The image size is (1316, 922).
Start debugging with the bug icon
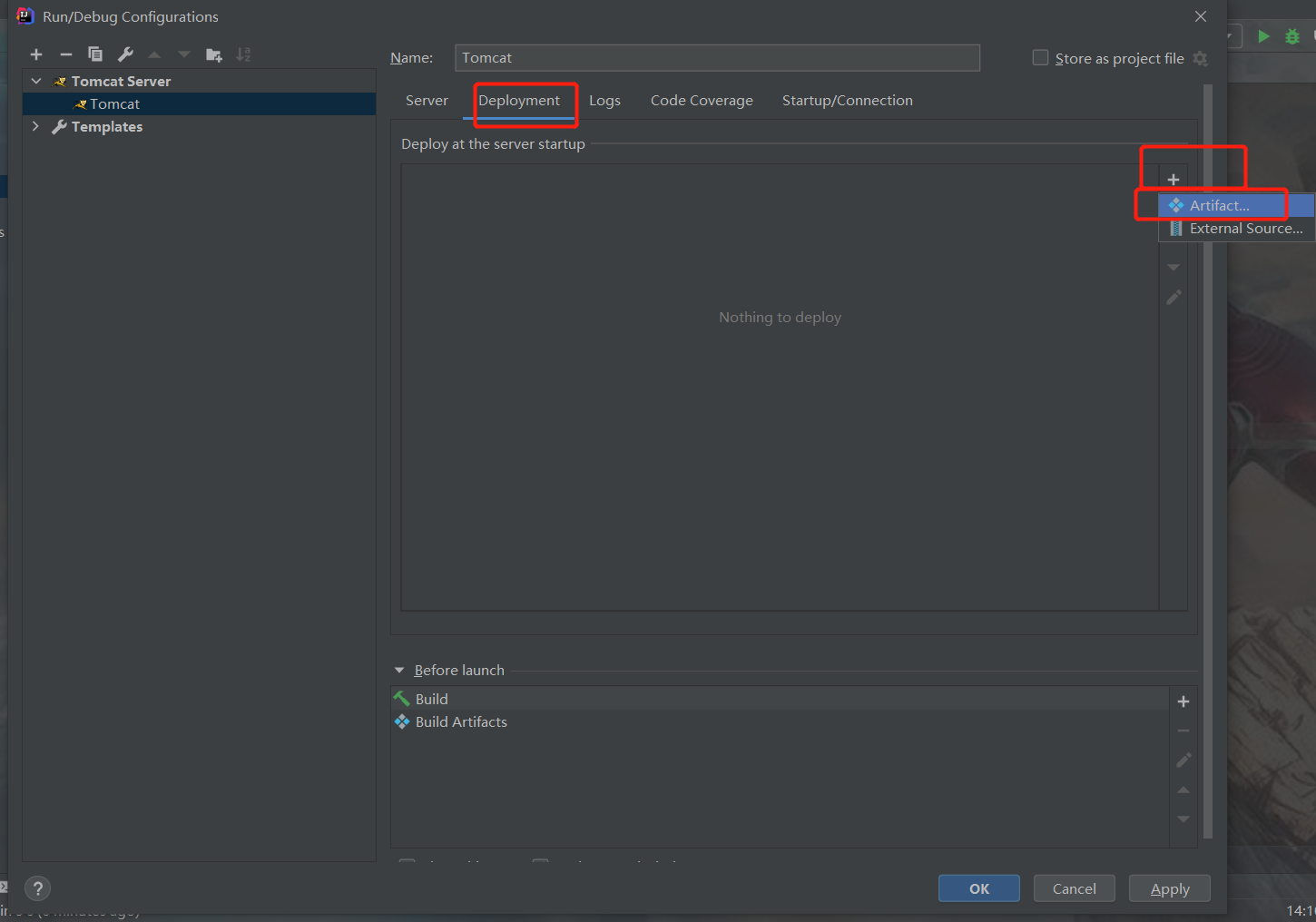[x=1292, y=36]
